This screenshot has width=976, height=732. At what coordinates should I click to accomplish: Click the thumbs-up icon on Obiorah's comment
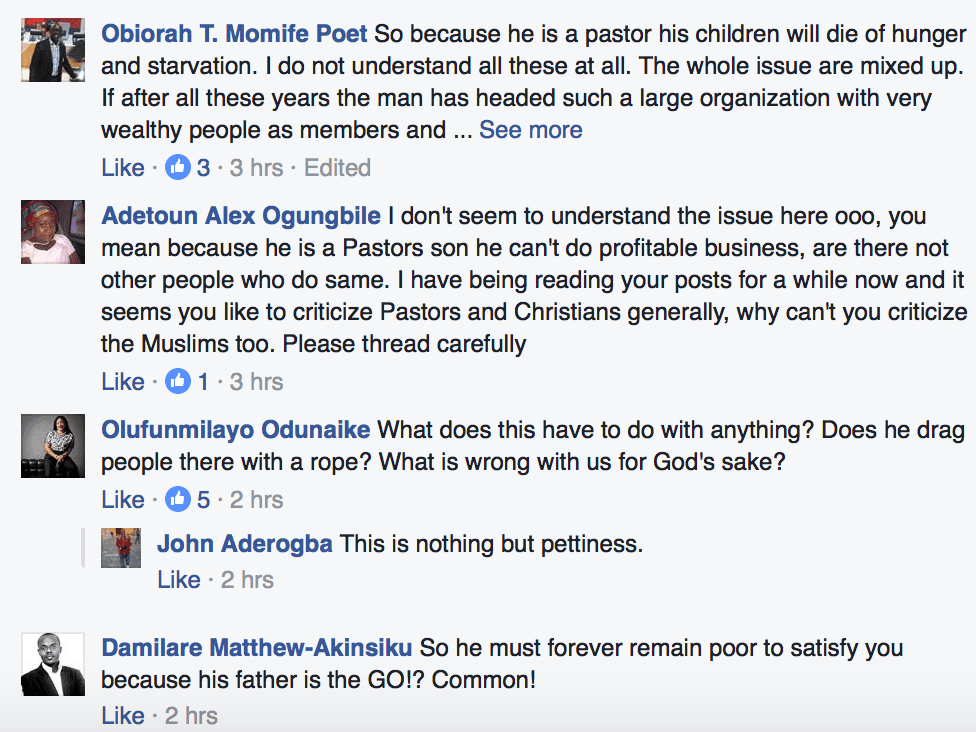[178, 168]
